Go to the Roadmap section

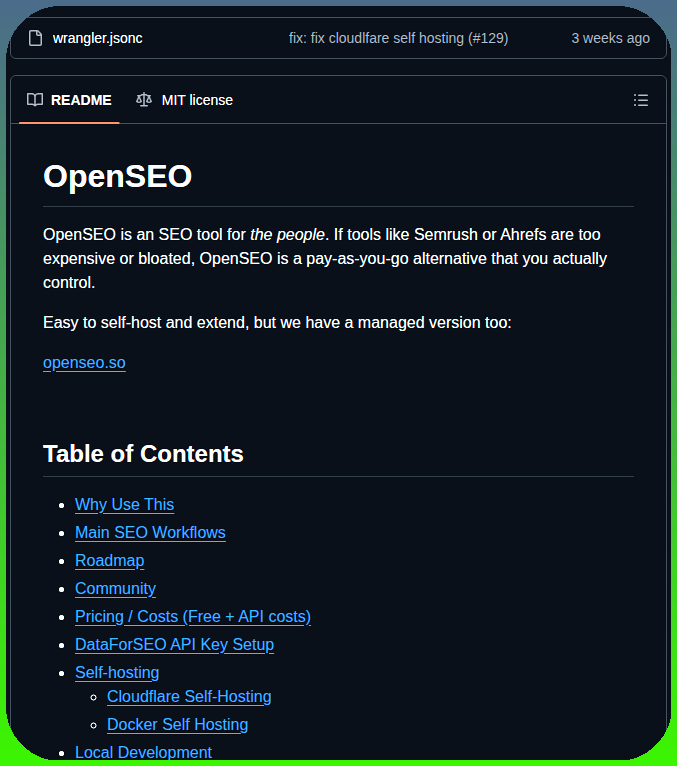pos(109,560)
